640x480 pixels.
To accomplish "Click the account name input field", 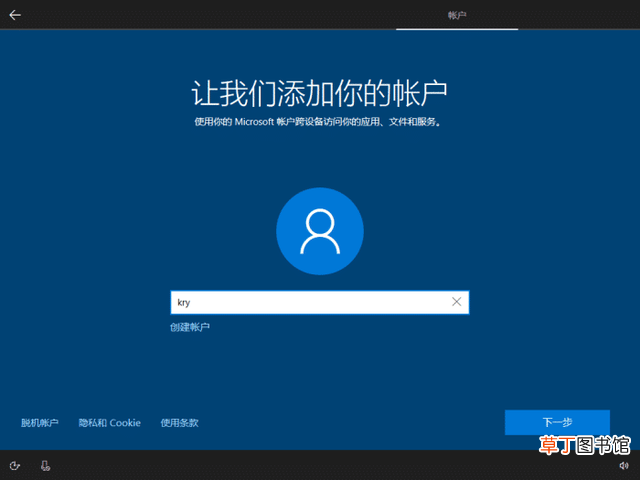I will (320, 302).
